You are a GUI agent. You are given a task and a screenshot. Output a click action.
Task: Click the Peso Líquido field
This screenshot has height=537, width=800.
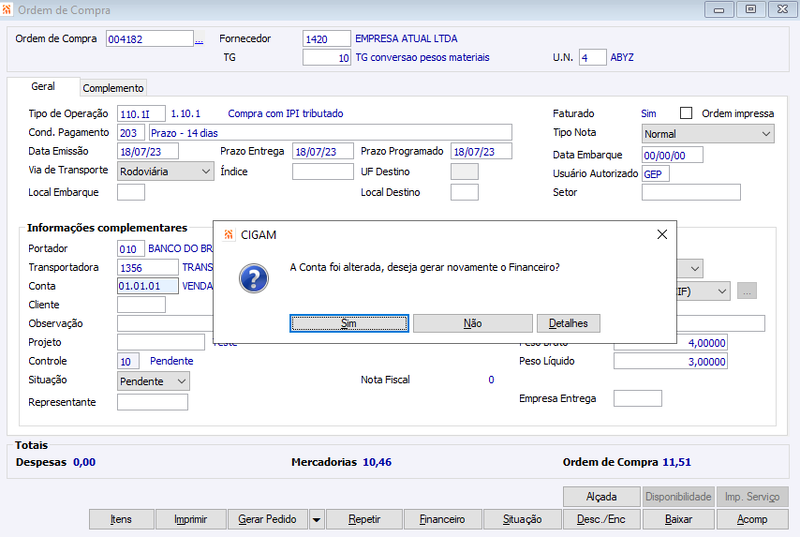tap(670, 361)
